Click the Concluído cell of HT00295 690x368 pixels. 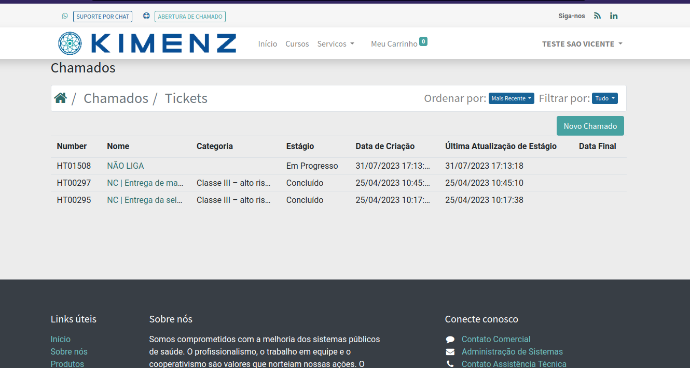click(305, 200)
